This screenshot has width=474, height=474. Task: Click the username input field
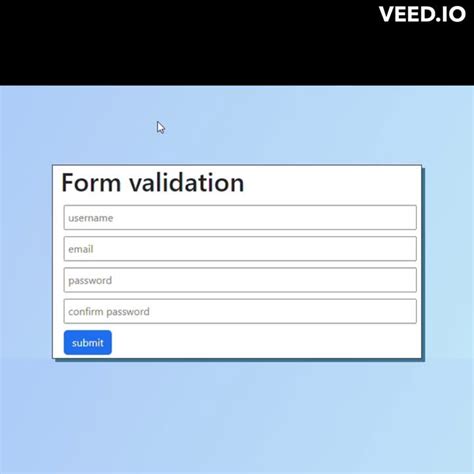240,218
